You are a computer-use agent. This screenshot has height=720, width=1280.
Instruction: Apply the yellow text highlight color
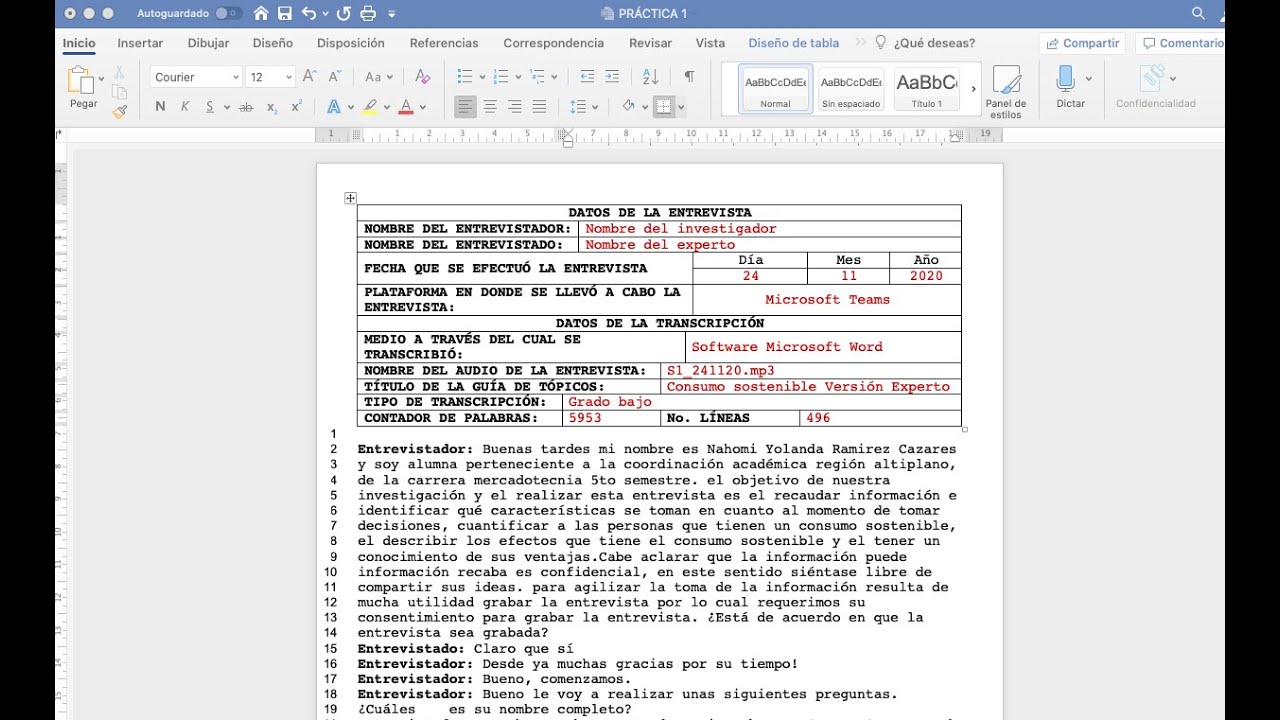pos(369,107)
